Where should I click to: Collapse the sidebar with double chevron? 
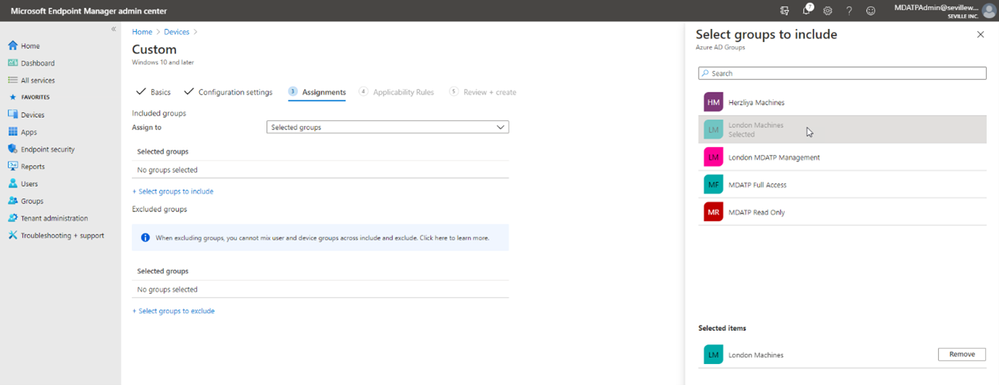coord(113,29)
